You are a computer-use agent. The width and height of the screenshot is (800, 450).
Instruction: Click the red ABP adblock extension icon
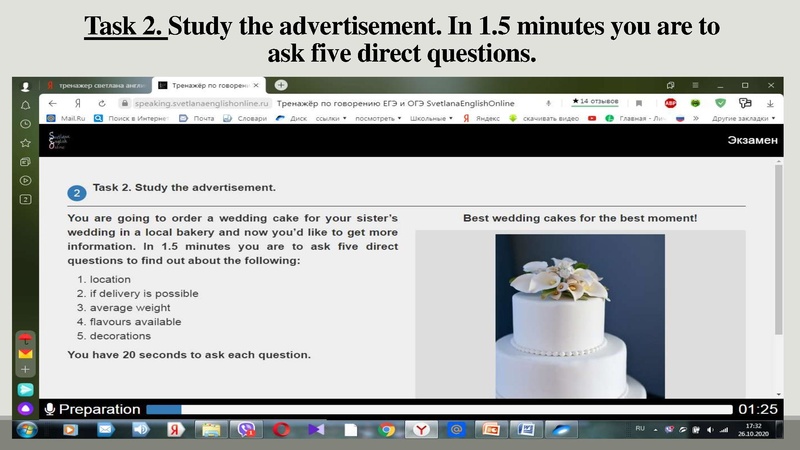[670, 102]
